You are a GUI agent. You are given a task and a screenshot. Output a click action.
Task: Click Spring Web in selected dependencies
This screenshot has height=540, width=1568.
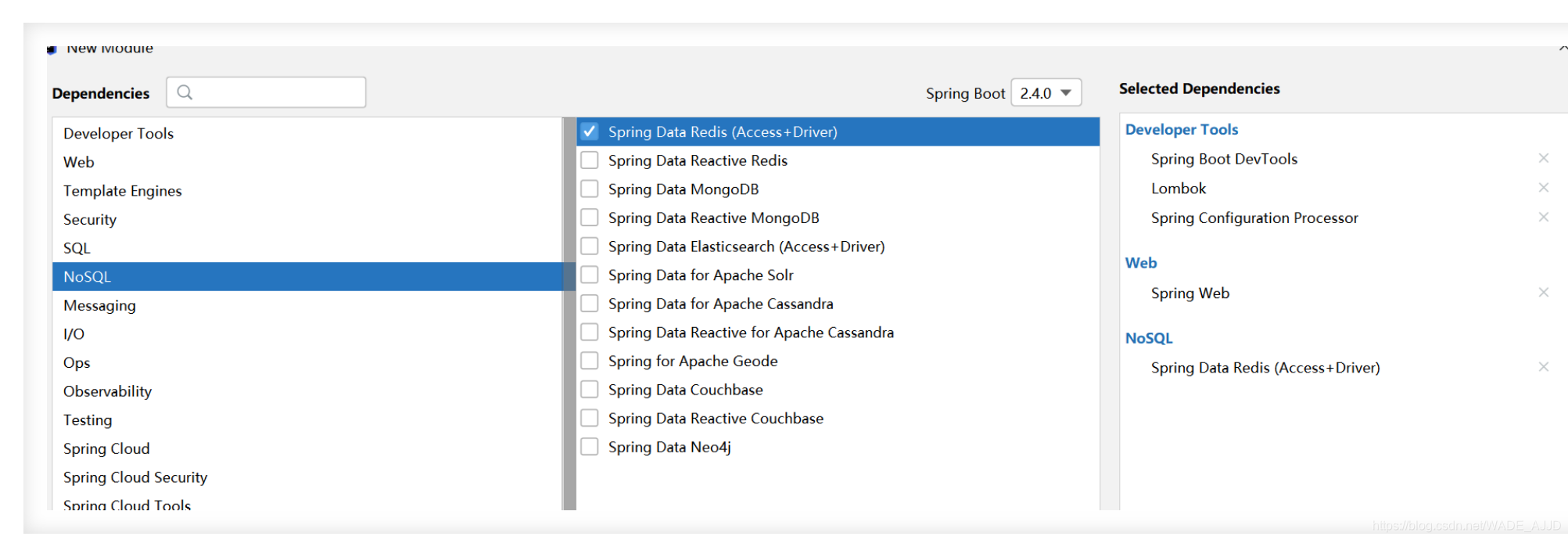coord(1190,293)
